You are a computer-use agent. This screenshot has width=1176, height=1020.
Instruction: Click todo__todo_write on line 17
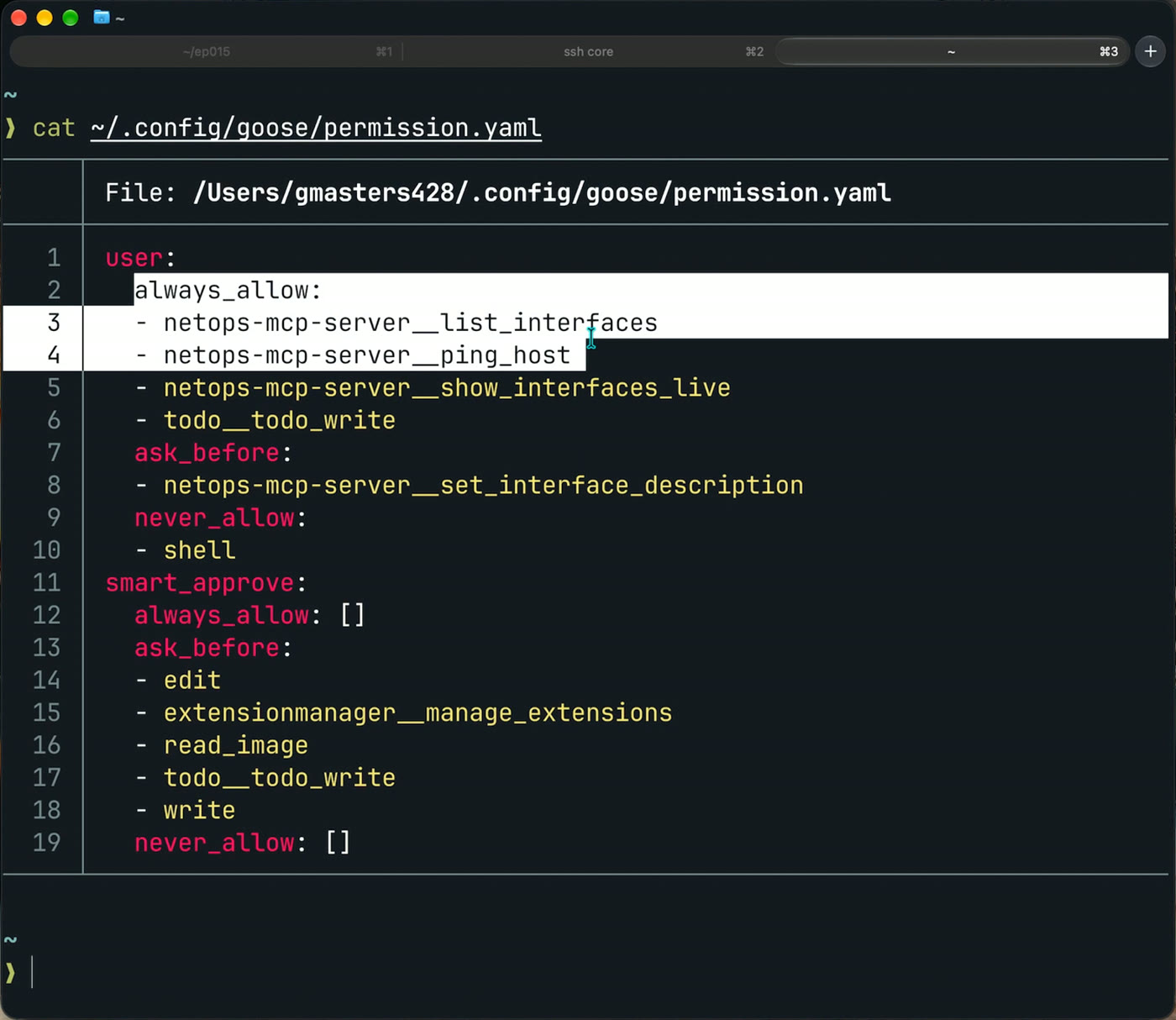(280, 778)
